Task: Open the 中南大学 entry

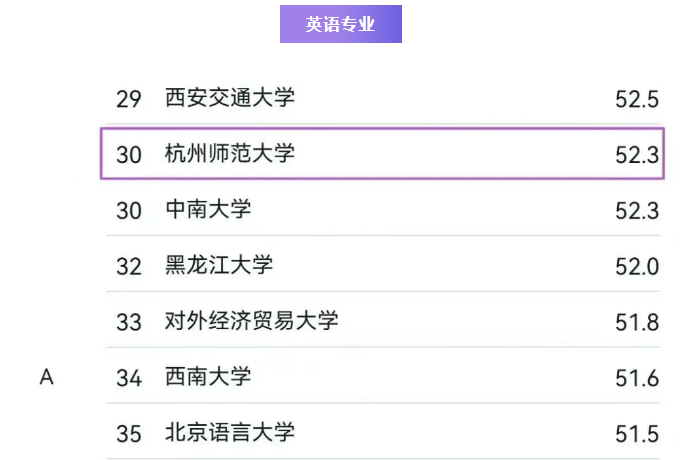Action: tap(207, 210)
